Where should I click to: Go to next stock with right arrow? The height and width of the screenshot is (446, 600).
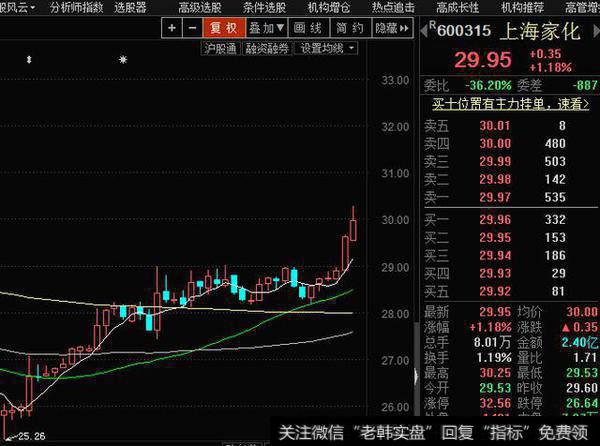596,31
